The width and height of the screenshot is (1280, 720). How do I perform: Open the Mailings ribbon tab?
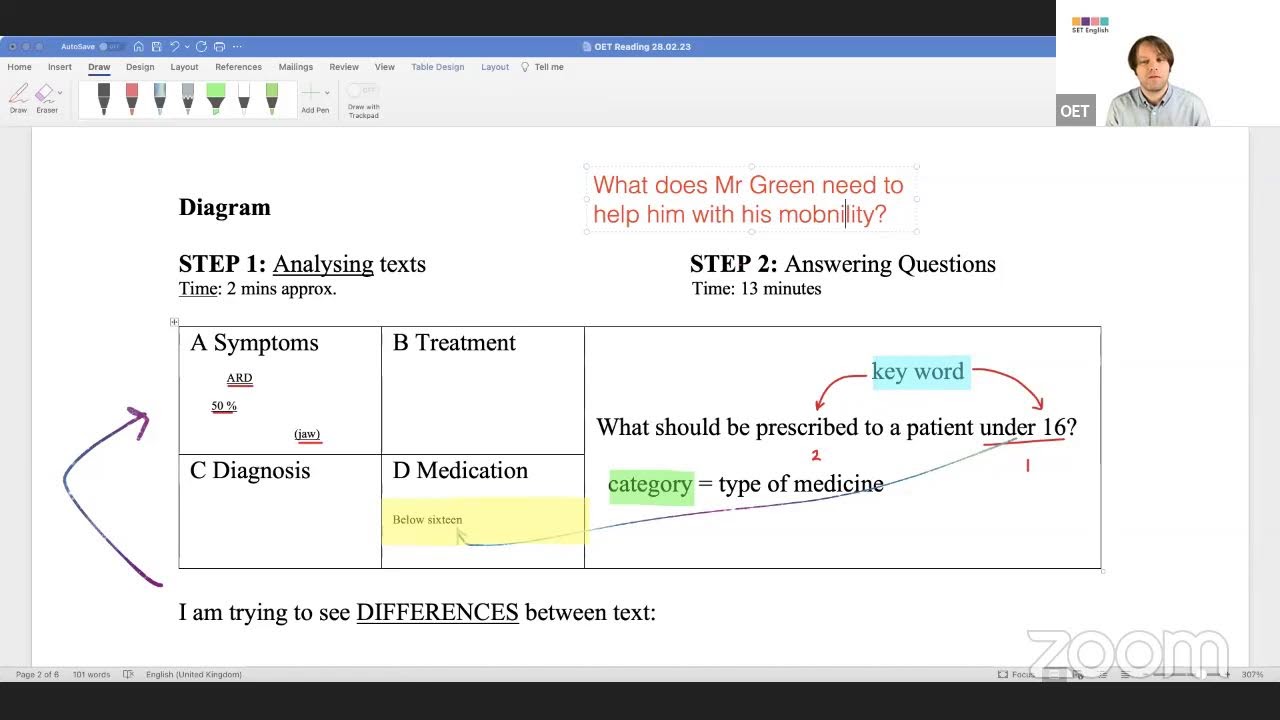(296, 67)
